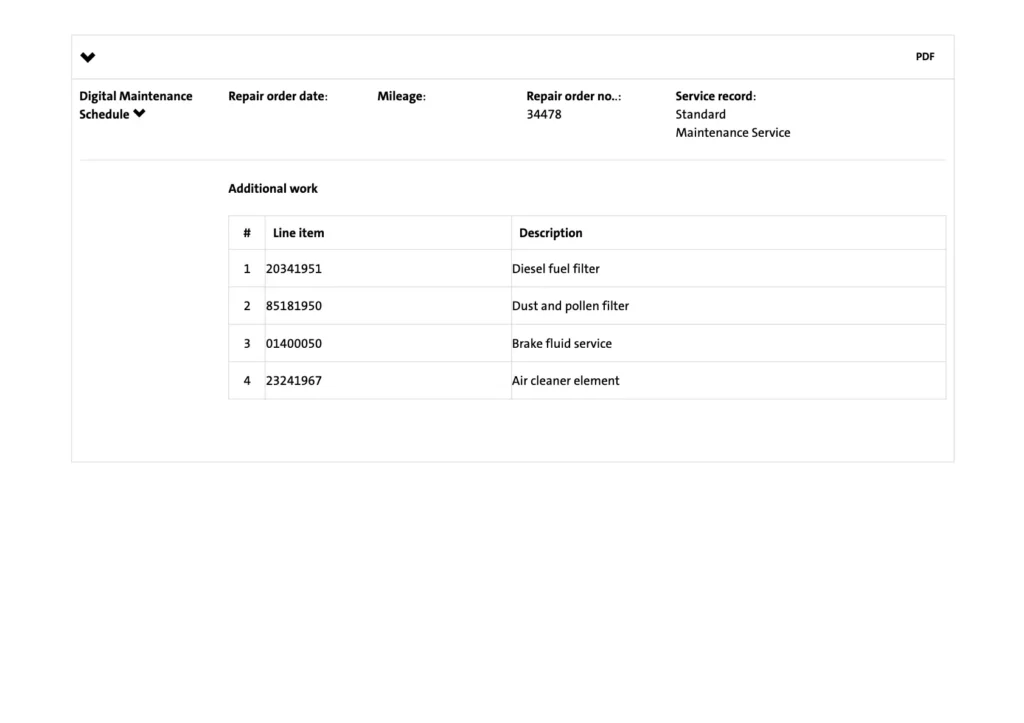
Task: Collapse the record using the top-left chevron
Action: [88, 58]
